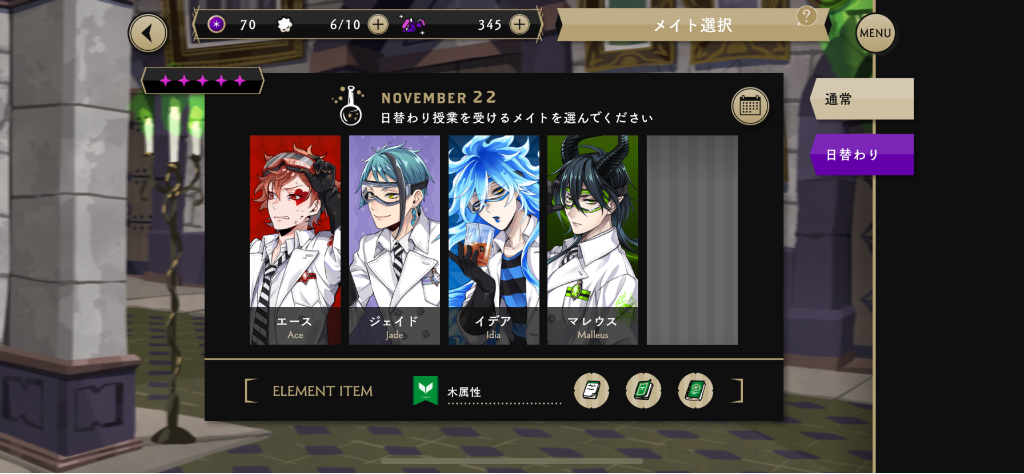Choose Jade character card
Screen dimensions: 1024x474
click(394, 240)
